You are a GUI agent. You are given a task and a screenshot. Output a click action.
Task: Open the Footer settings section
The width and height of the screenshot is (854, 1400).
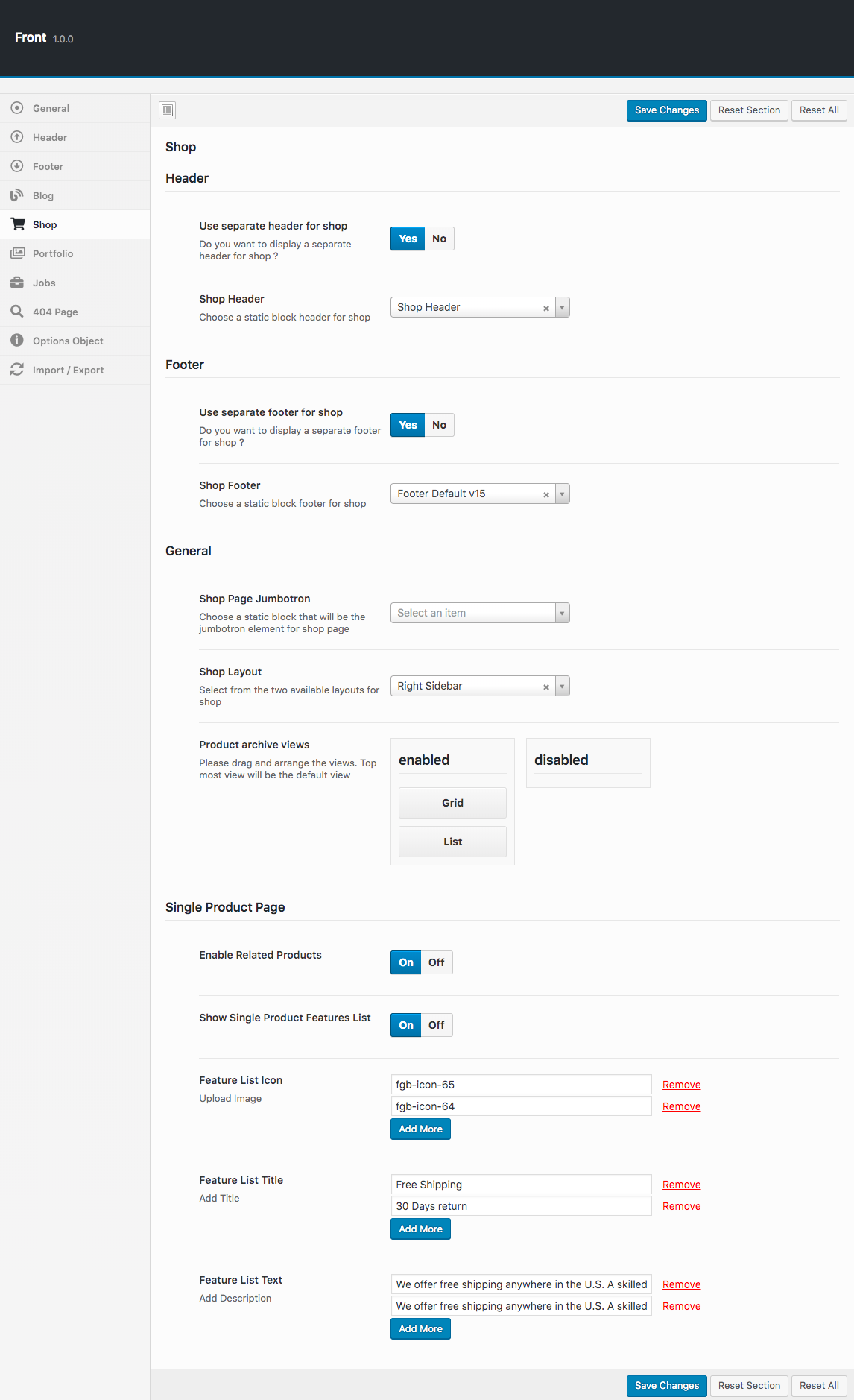click(x=75, y=166)
